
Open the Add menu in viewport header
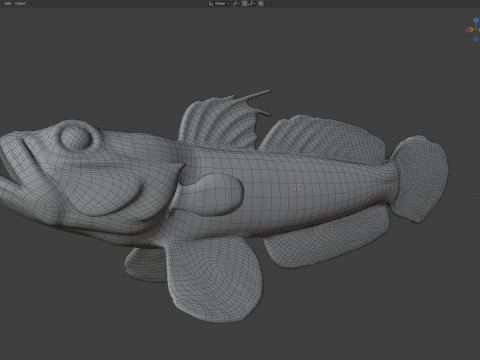(x=8, y=3)
